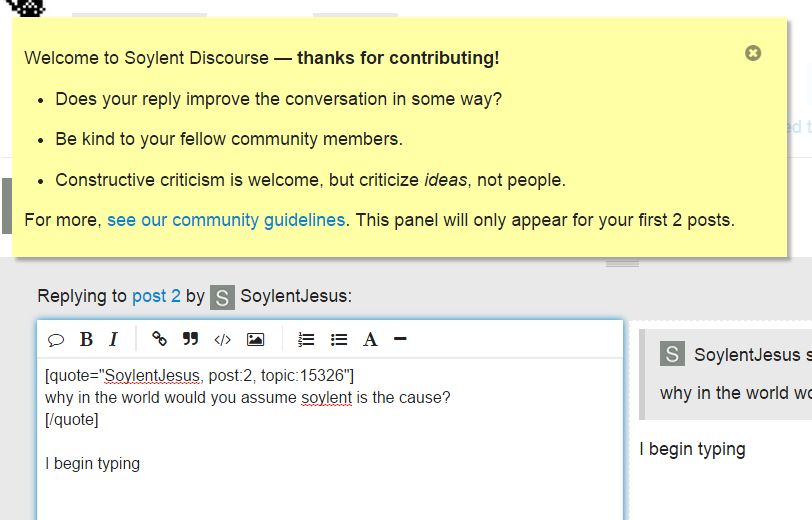Insert a blockquote with the quote icon

point(190,339)
